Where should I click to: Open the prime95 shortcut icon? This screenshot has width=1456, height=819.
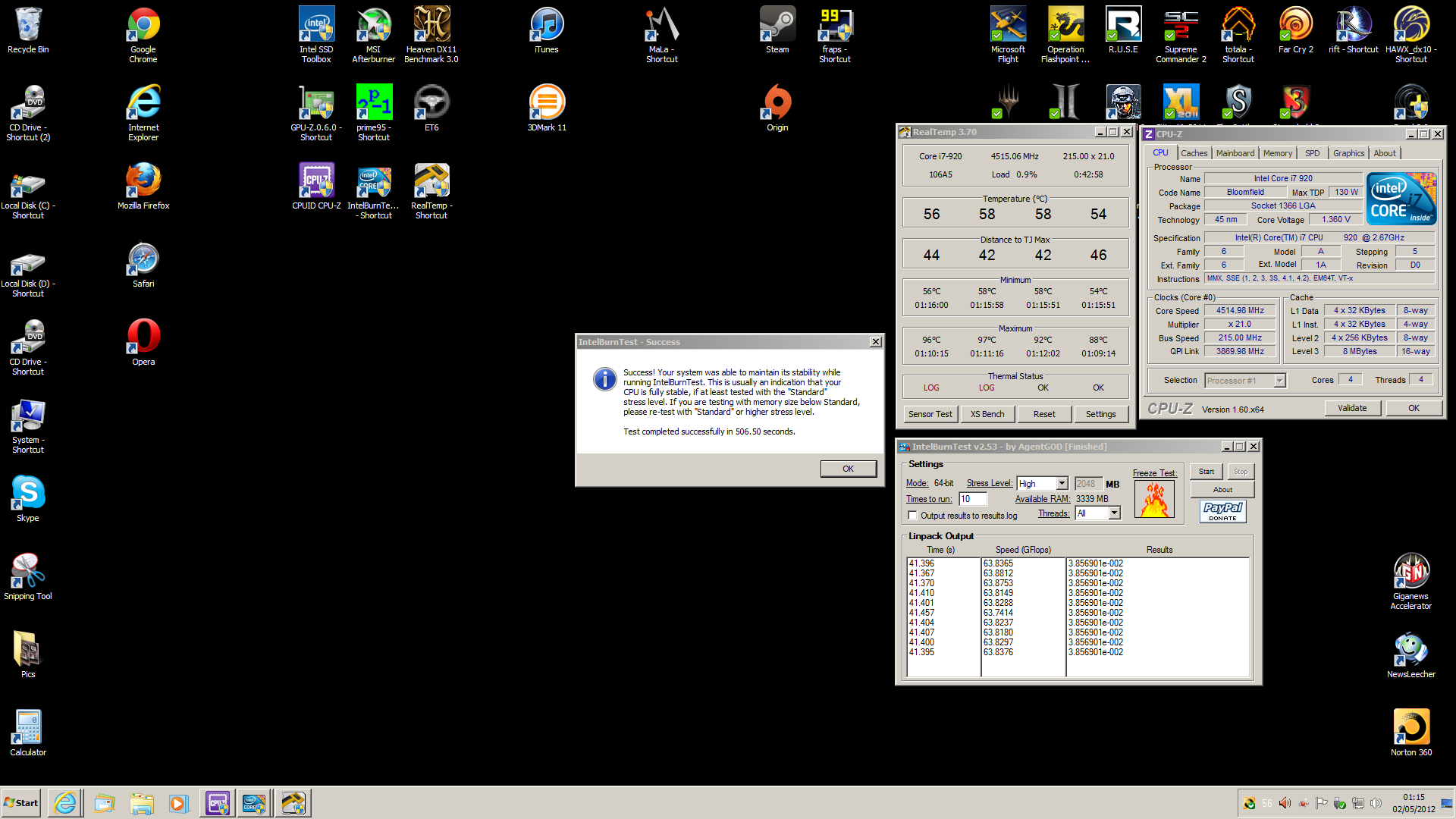point(374,102)
